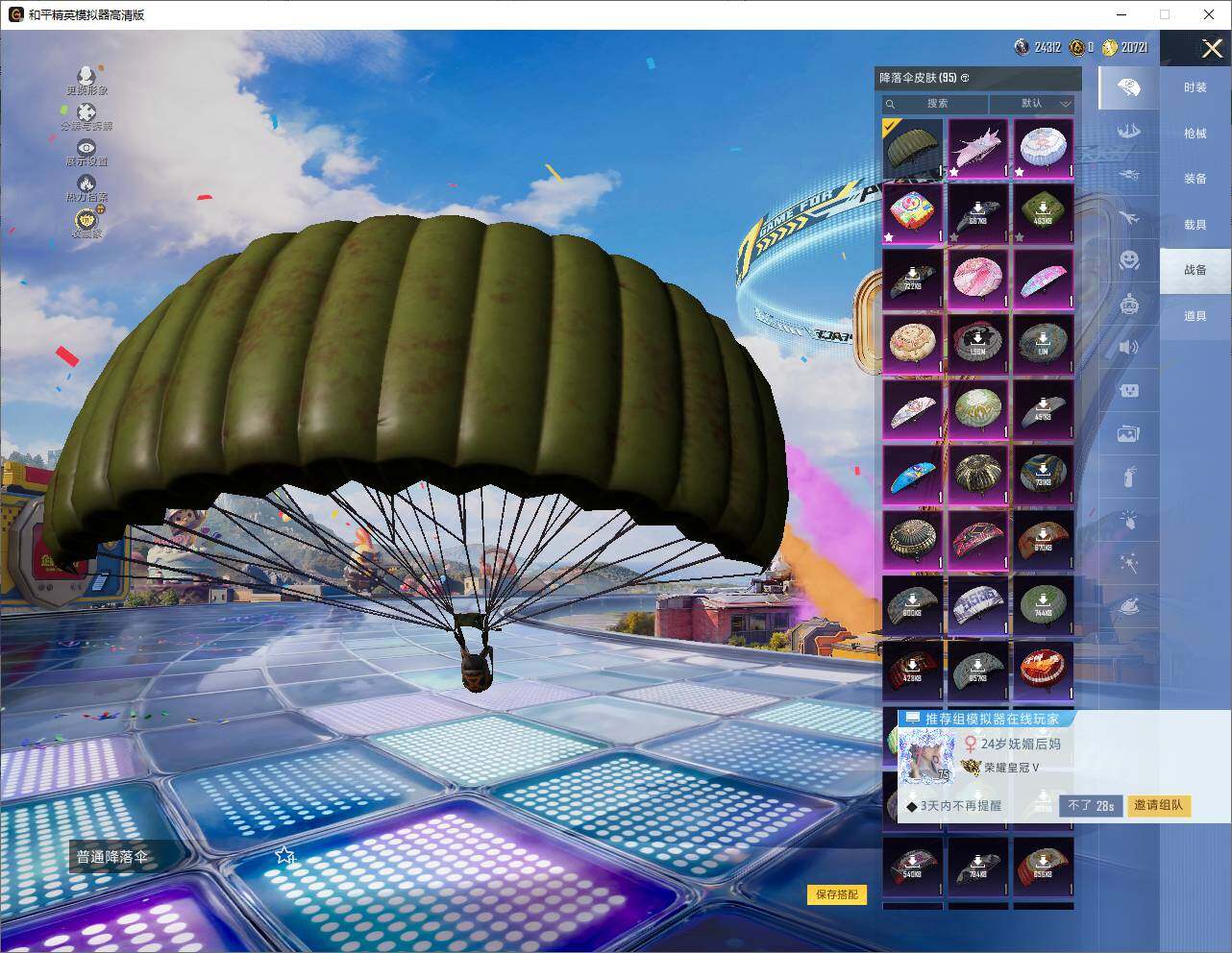
Task: Open the 收藏家 collector badge icon
Action: 86,222
